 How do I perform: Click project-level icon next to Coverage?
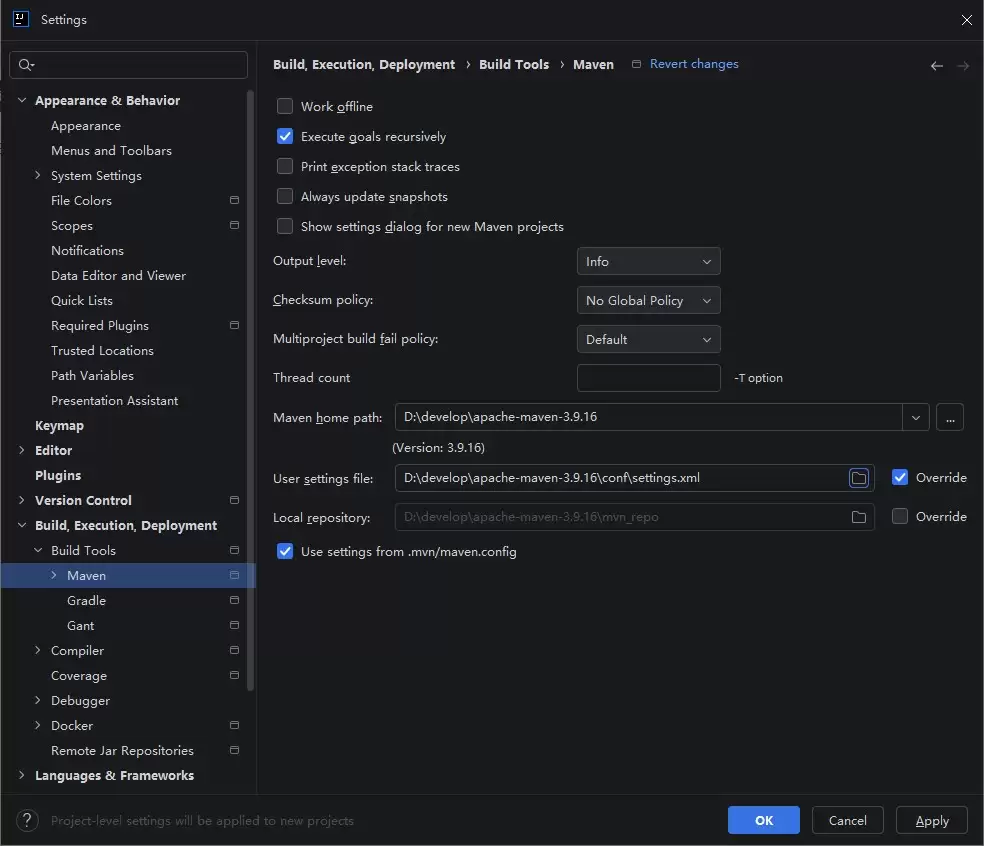(x=234, y=675)
